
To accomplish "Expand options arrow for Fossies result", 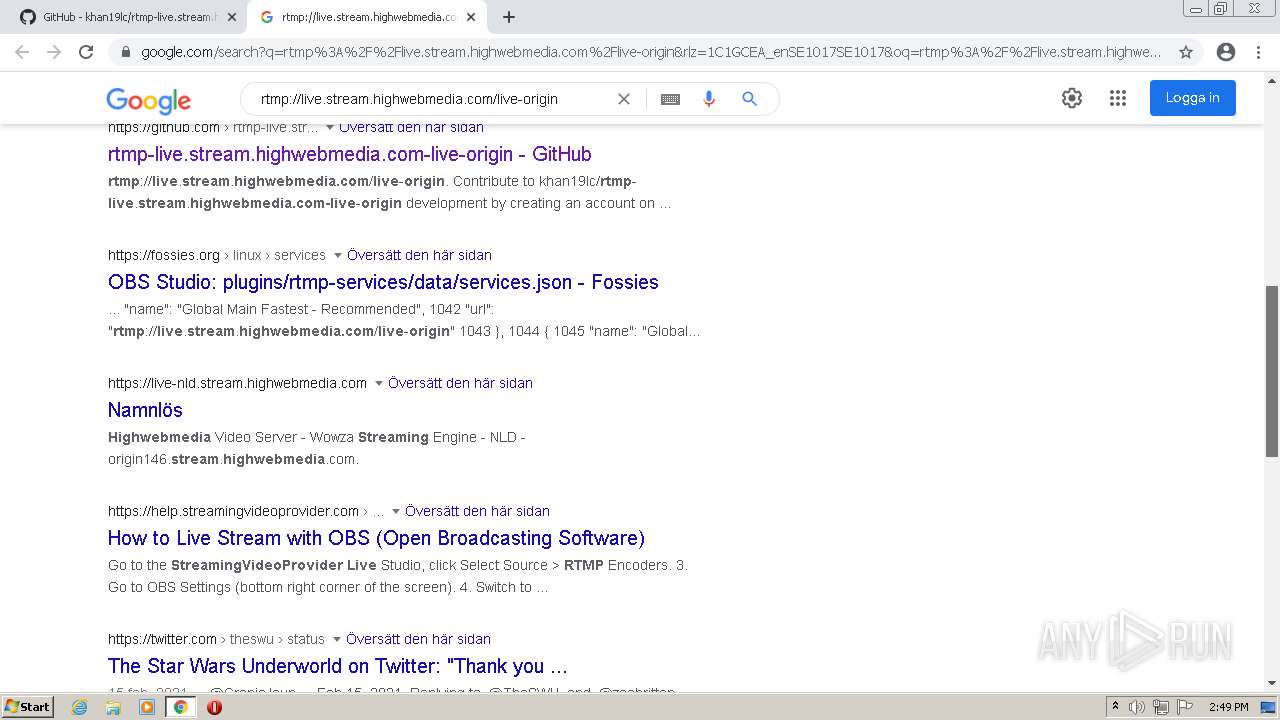I will click(x=337, y=255).
